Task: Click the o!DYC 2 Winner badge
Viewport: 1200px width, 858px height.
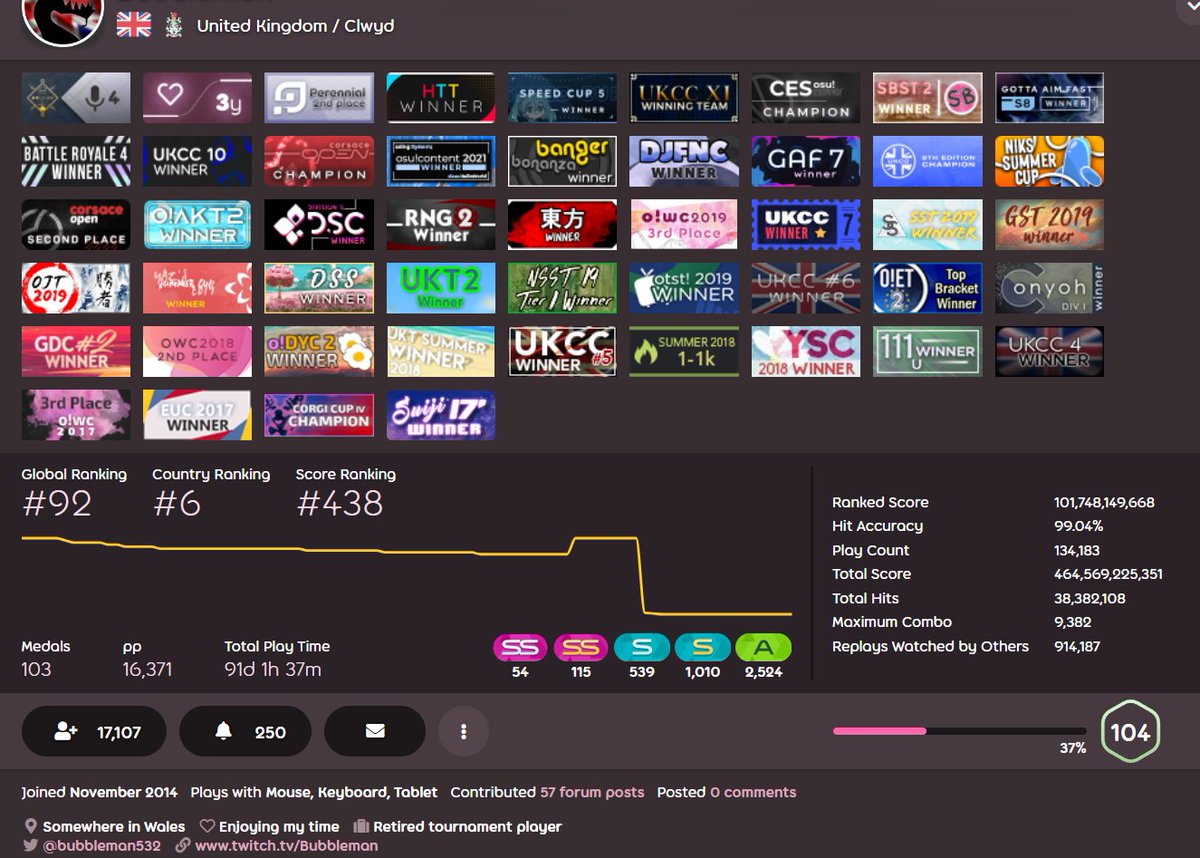Action: [319, 352]
